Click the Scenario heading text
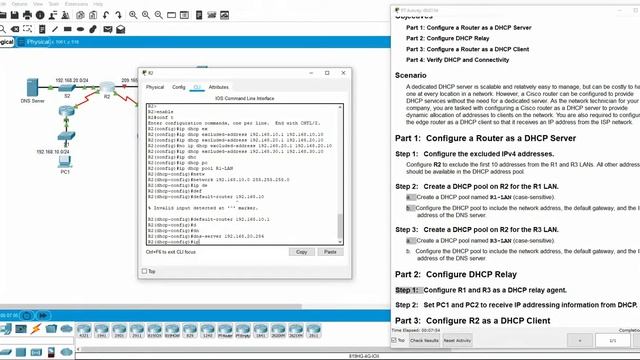 pos(411,75)
